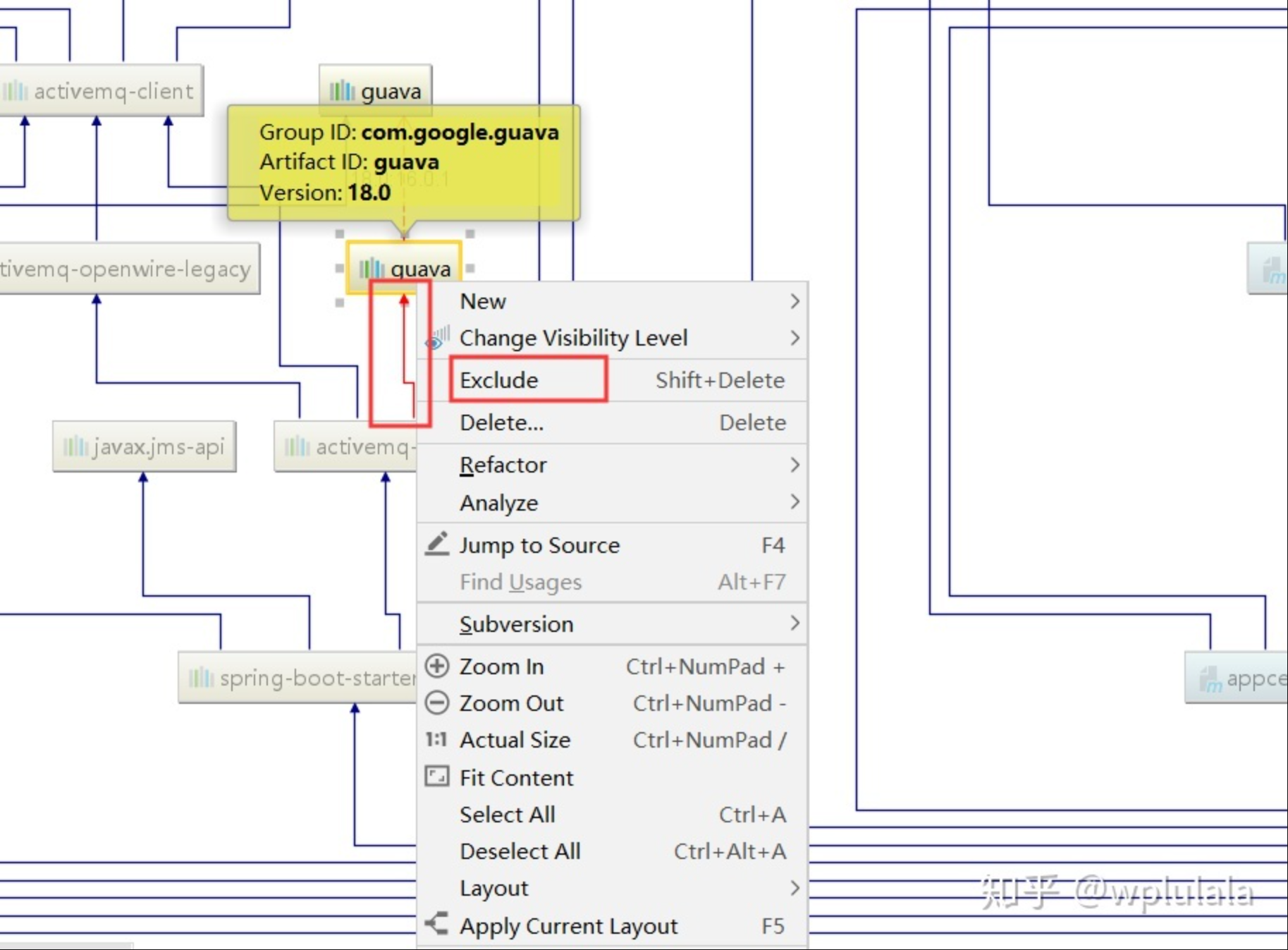Expand the Layout submenu arrow
The width and height of the screenshot is (1288, 950).
pos(795,887)
